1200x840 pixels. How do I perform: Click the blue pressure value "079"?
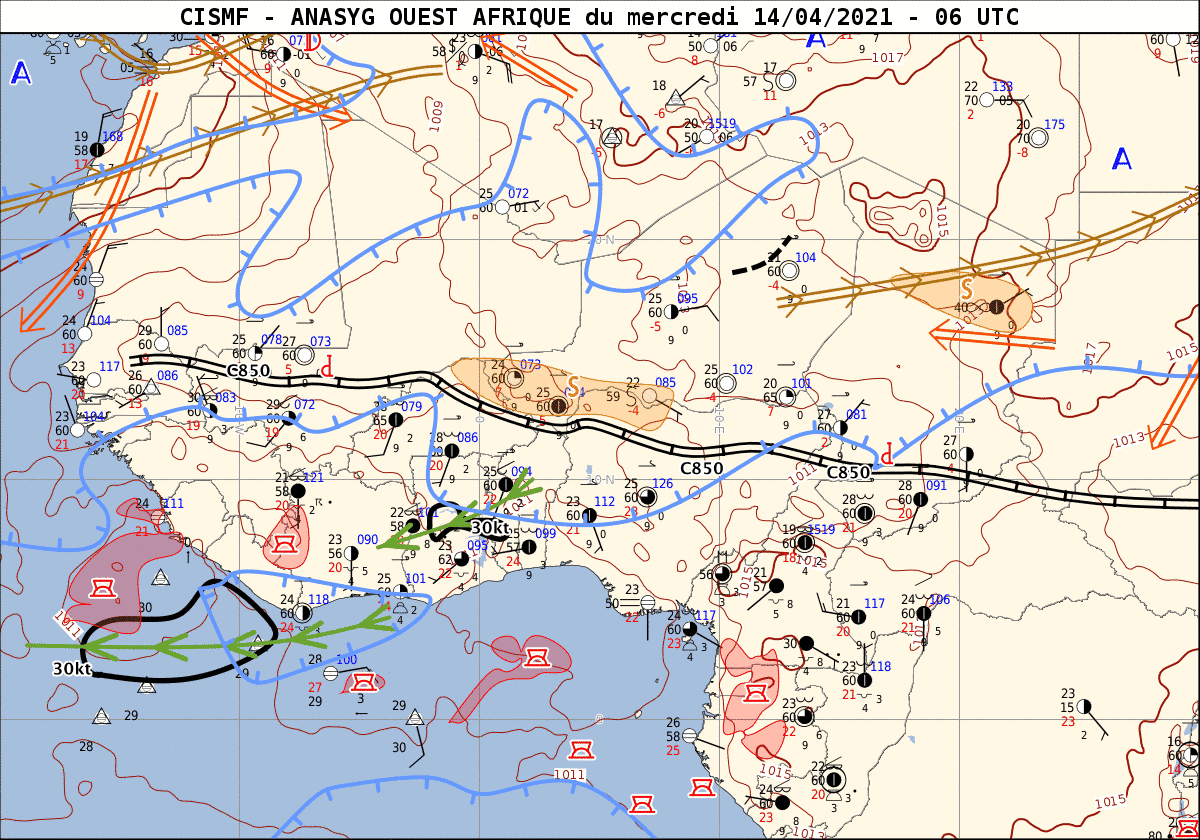click(411, 407)
